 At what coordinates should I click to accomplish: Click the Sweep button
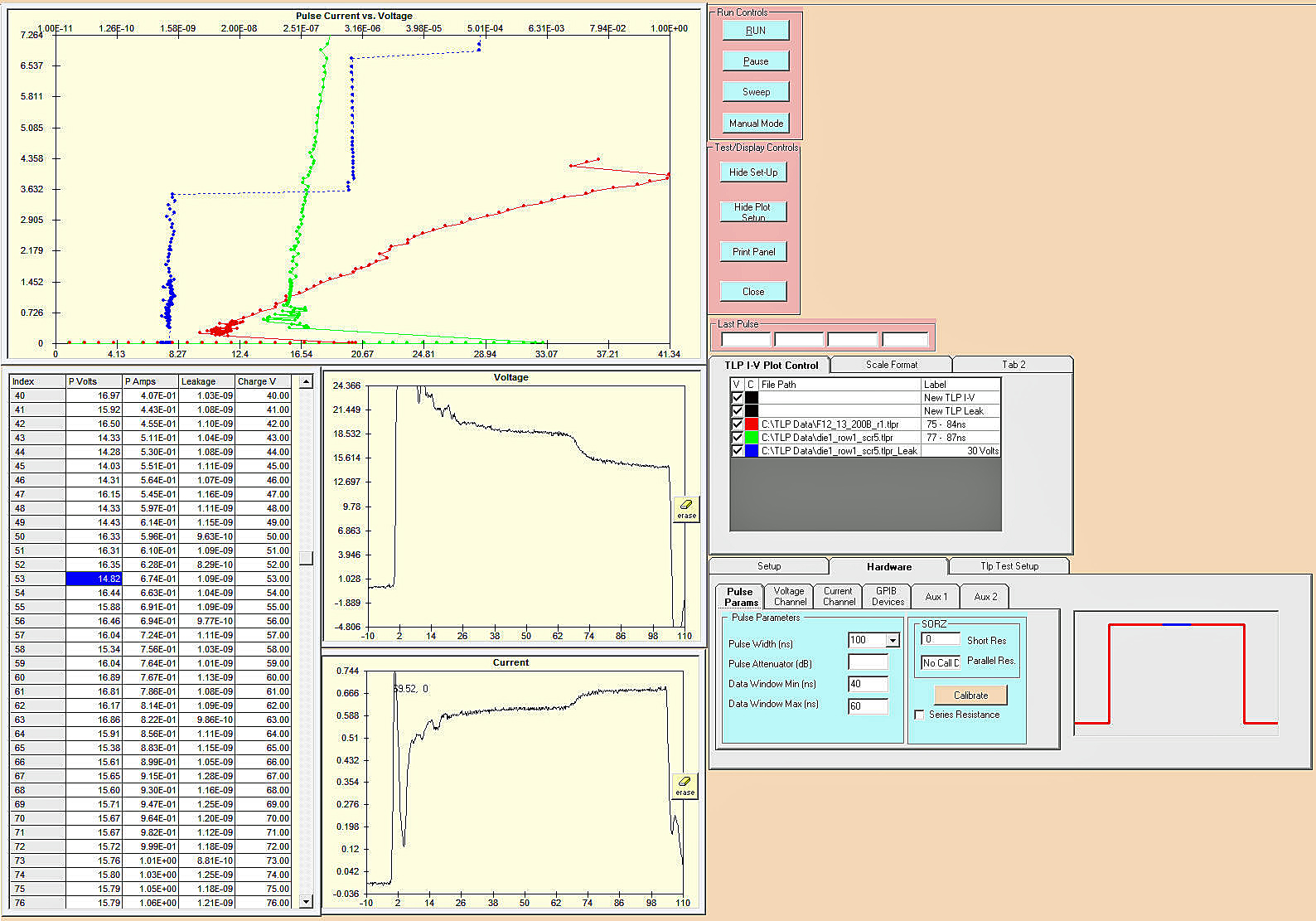pos(755,92)
